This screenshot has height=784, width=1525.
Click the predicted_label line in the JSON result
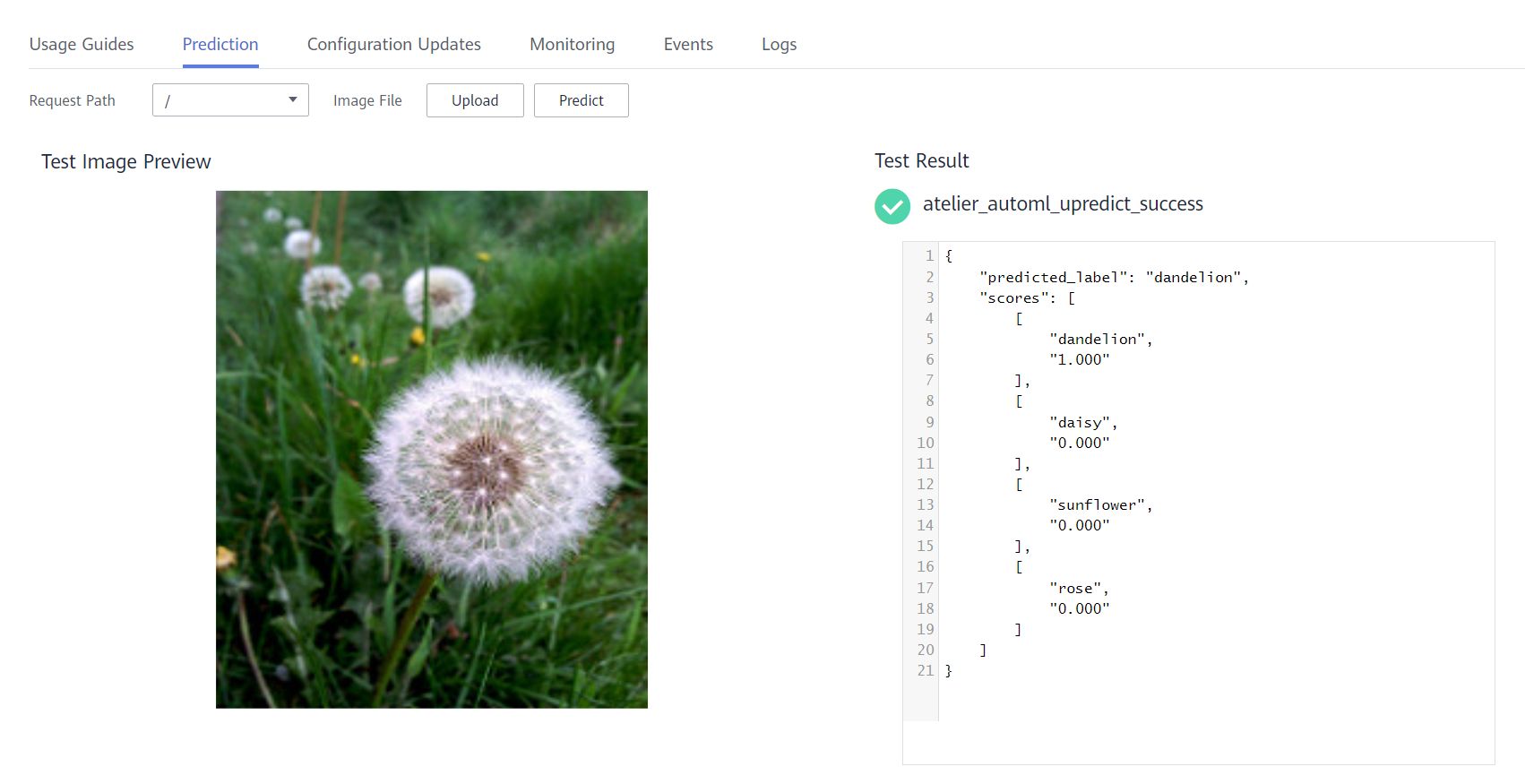(x=1113, y=277)
